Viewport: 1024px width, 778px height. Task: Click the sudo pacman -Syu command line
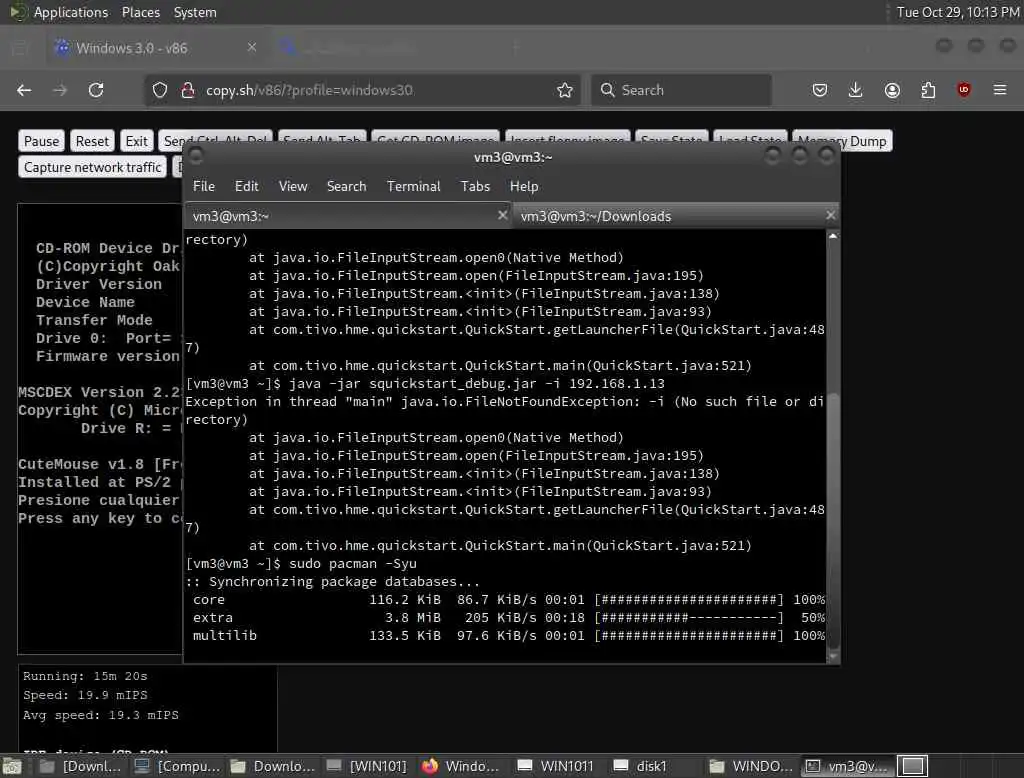coord(301,564)
